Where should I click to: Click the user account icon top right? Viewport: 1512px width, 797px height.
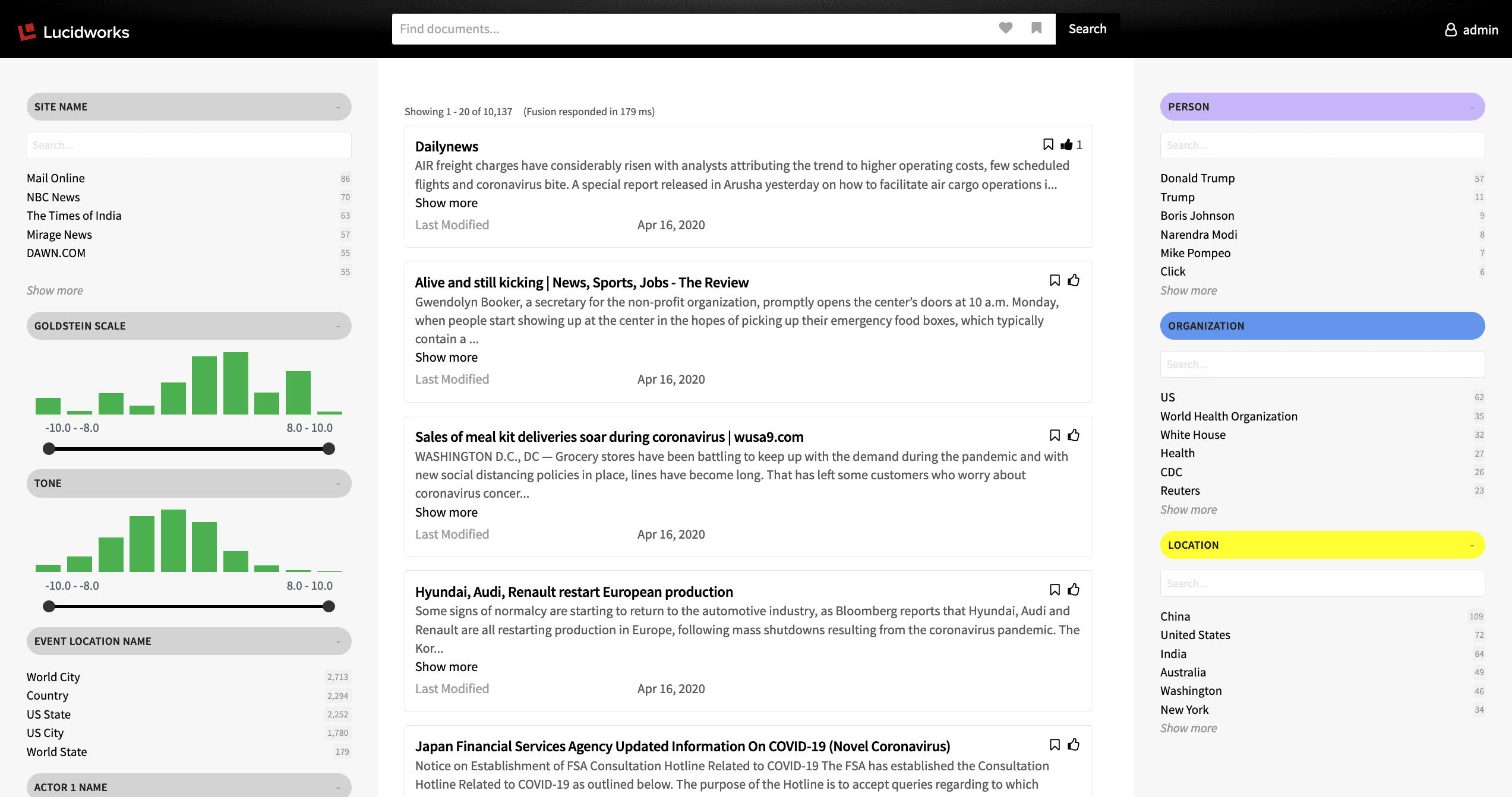[x=1451, y=27]
